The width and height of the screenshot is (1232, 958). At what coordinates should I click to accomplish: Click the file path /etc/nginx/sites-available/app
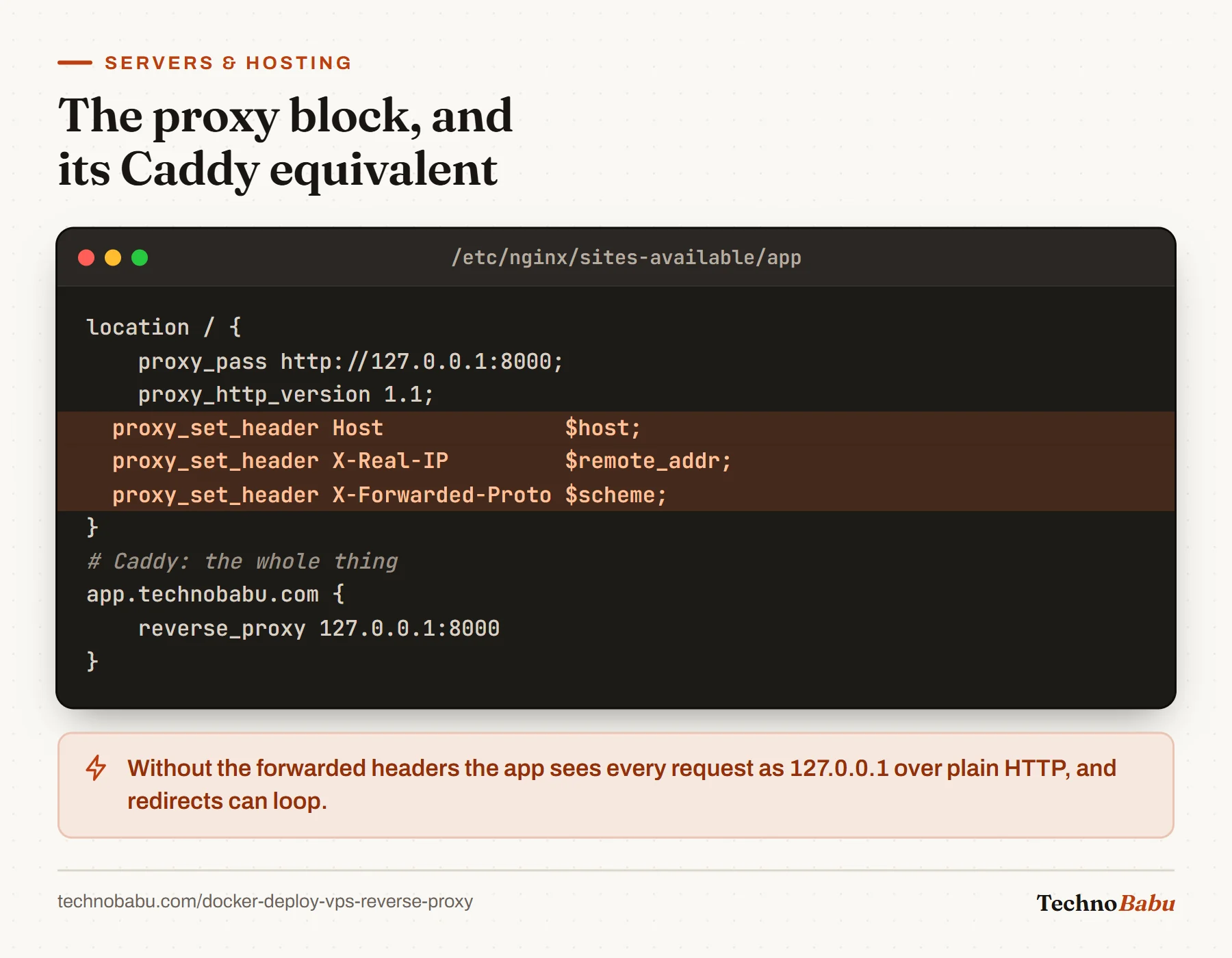tap(626, 257)
